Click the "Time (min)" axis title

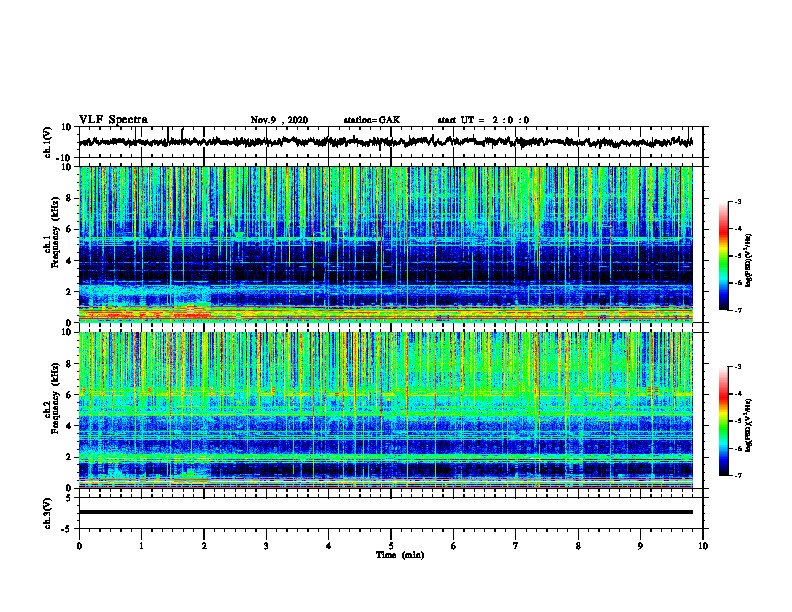(400, 555)
